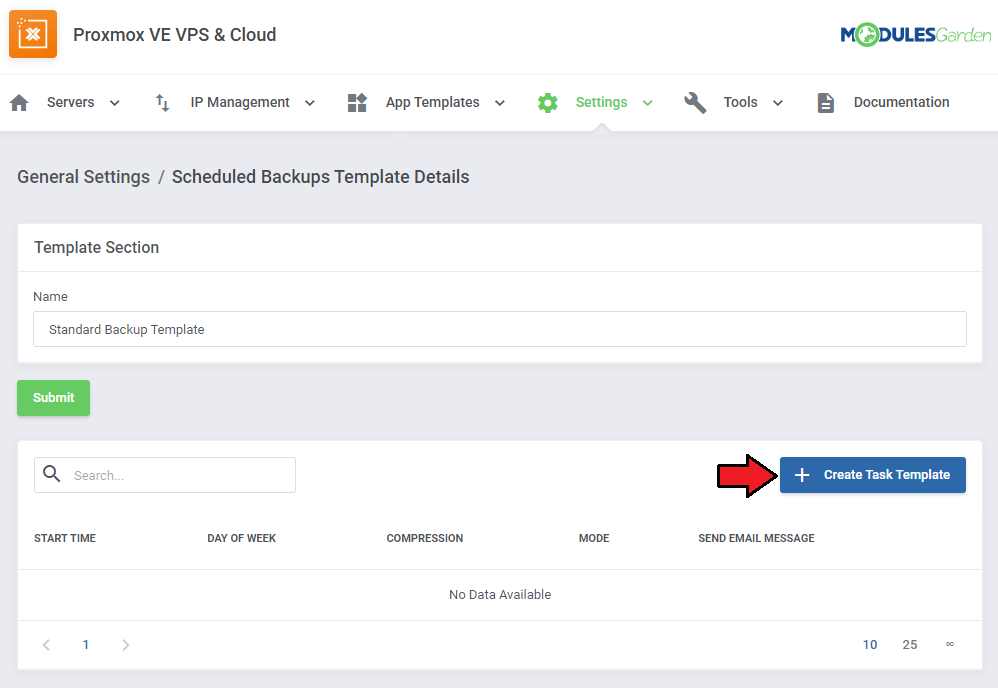The image size is (998, 688).
Task: Click the orange Proxmox VE module logo
Action: [x=33, y=34]
